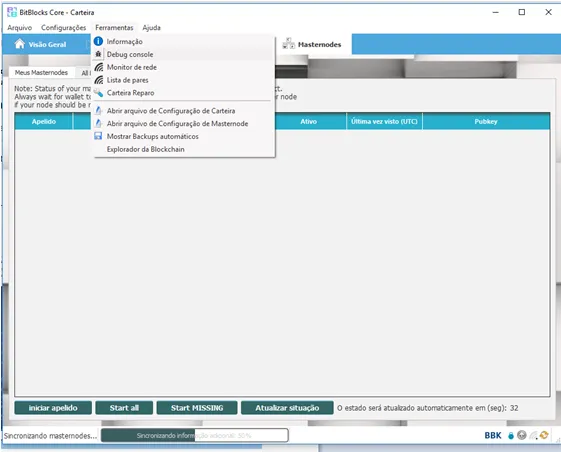Image resolution: width=561 pixels, height=452 pixels.
Task: Click the Start MISSING button
Action: tap(197, 408)
